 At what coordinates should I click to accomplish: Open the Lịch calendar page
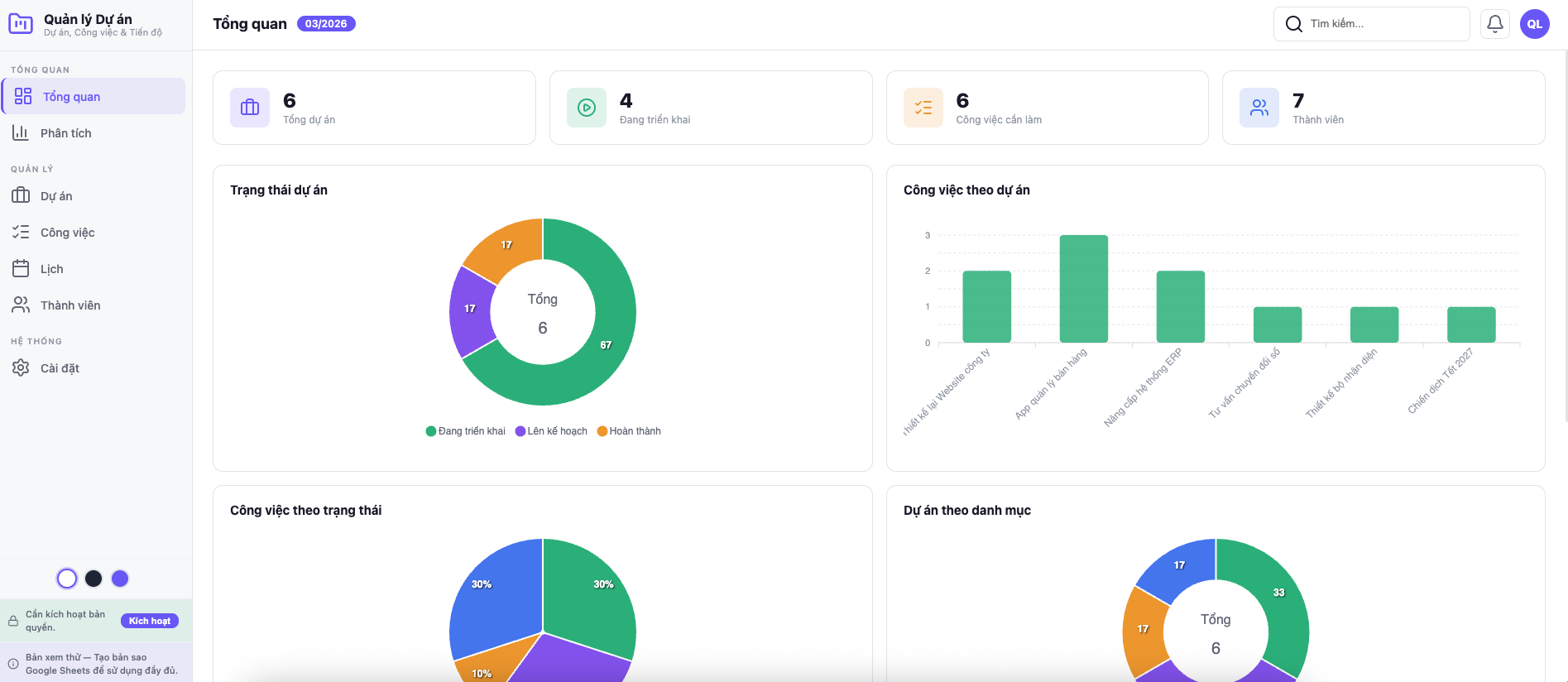point(51,269)
